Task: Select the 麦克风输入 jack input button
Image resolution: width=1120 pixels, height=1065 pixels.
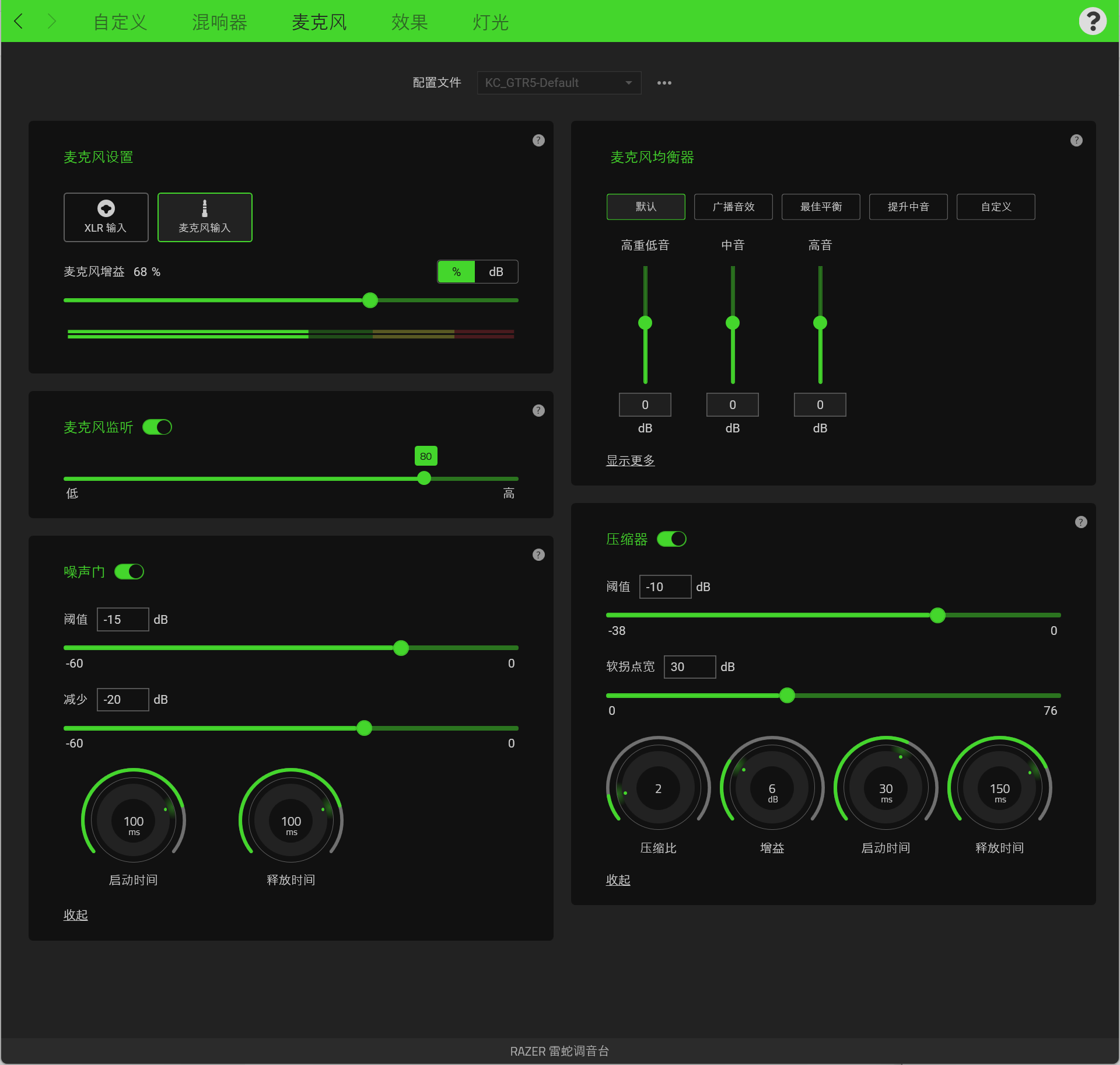Action: 205,217
